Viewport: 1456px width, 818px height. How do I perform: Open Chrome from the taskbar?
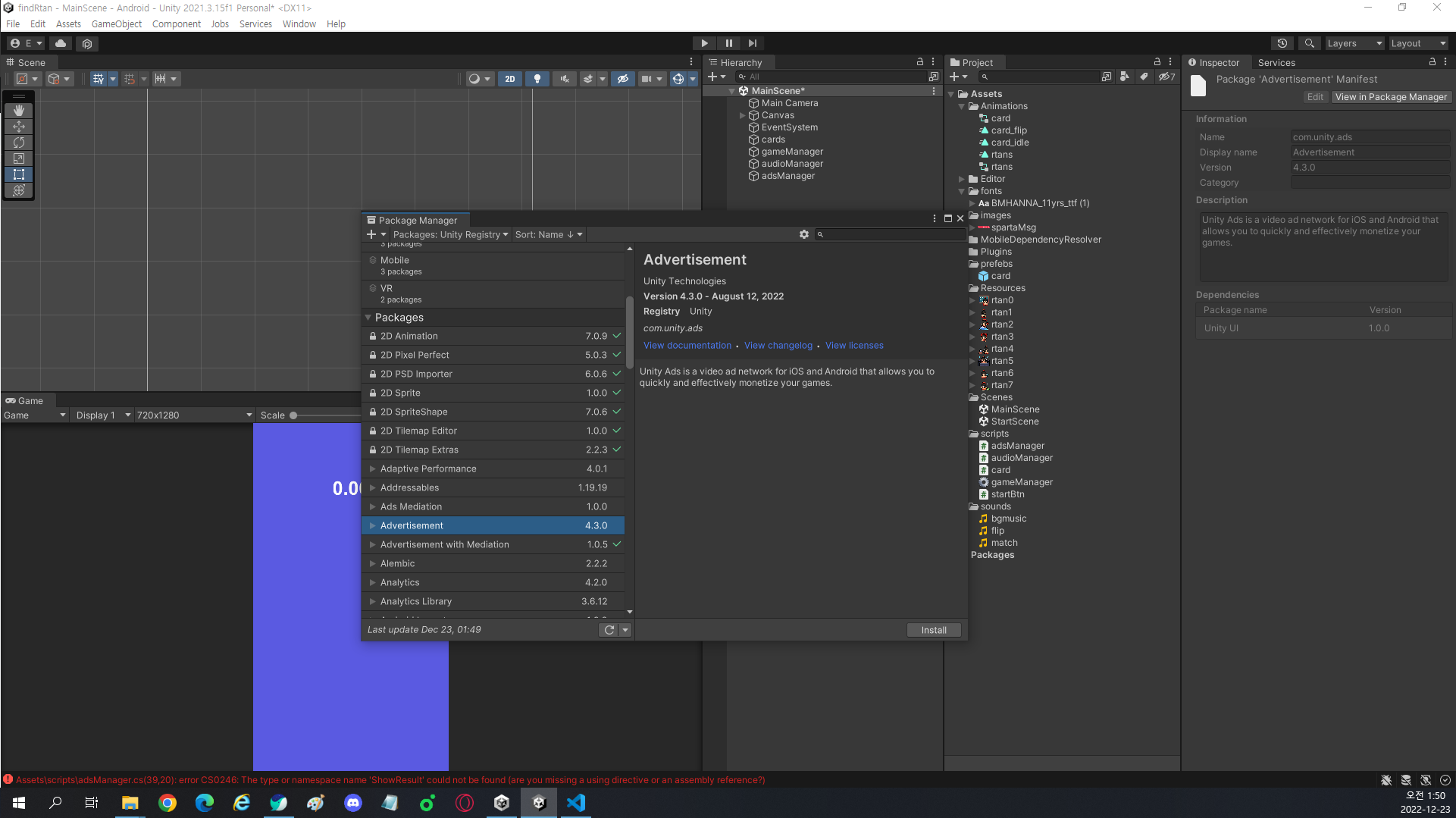(x=168, y=803)
